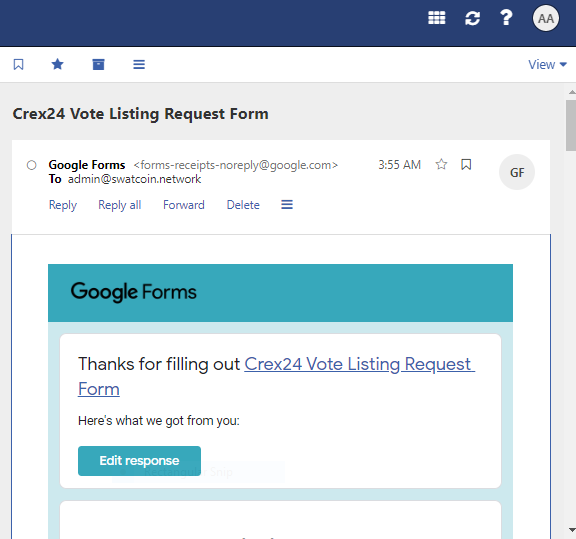The width and height of the screenshot is (576, 539).
Task: Open the toolbar hamburger menu icon
Action: pyautogui.click(x=139, y=64)
